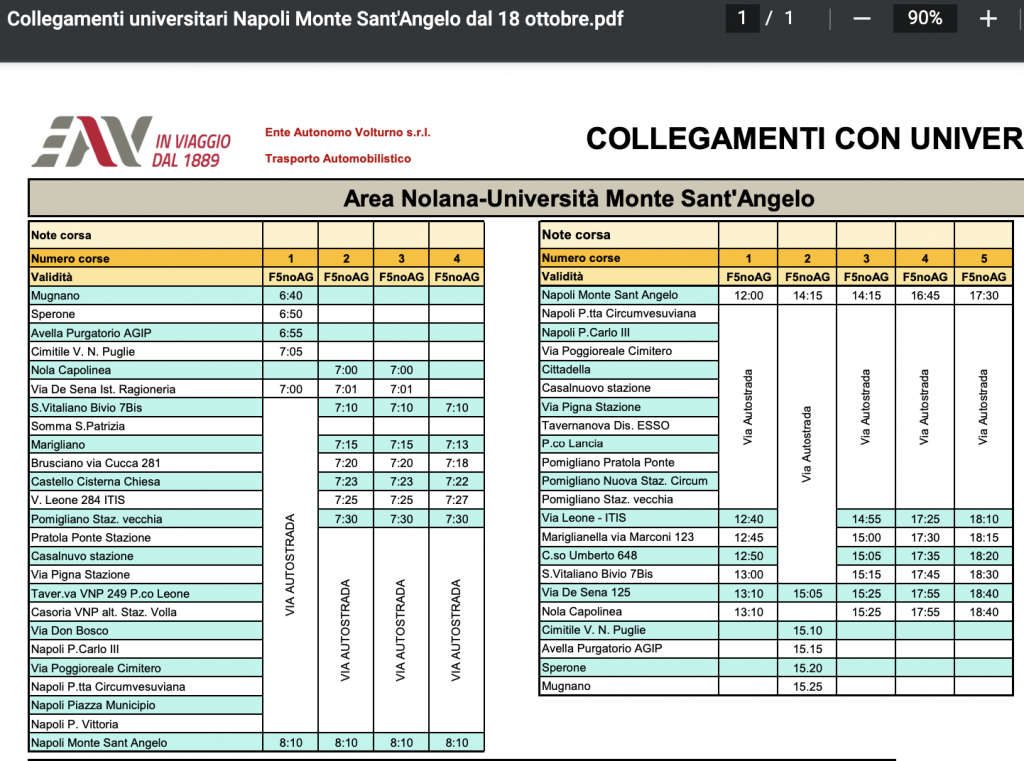
Task: Select the 'Pomigliano Pratola Ponte' stop
Action: point(608,462)
